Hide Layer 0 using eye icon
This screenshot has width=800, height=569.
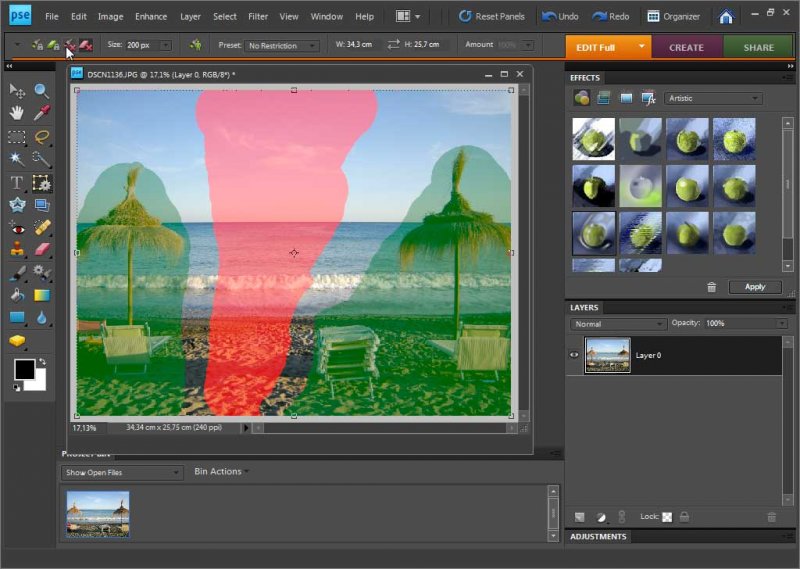[574, 355]
